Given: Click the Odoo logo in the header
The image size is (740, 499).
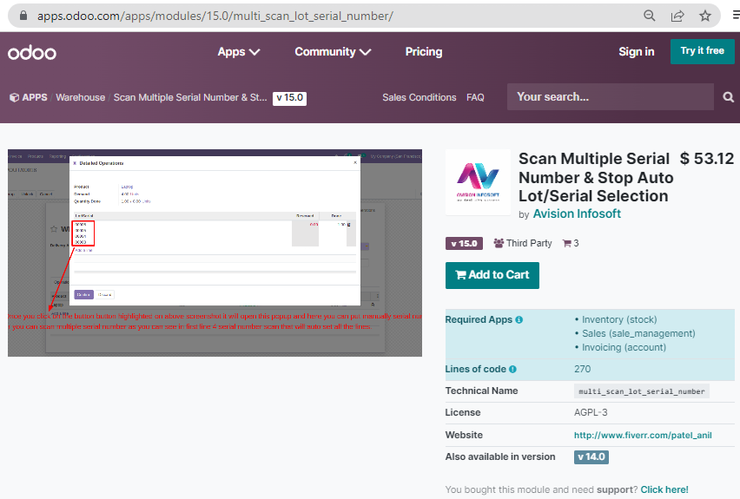Looking at the screenshot, I should click(x=32, y=52).
